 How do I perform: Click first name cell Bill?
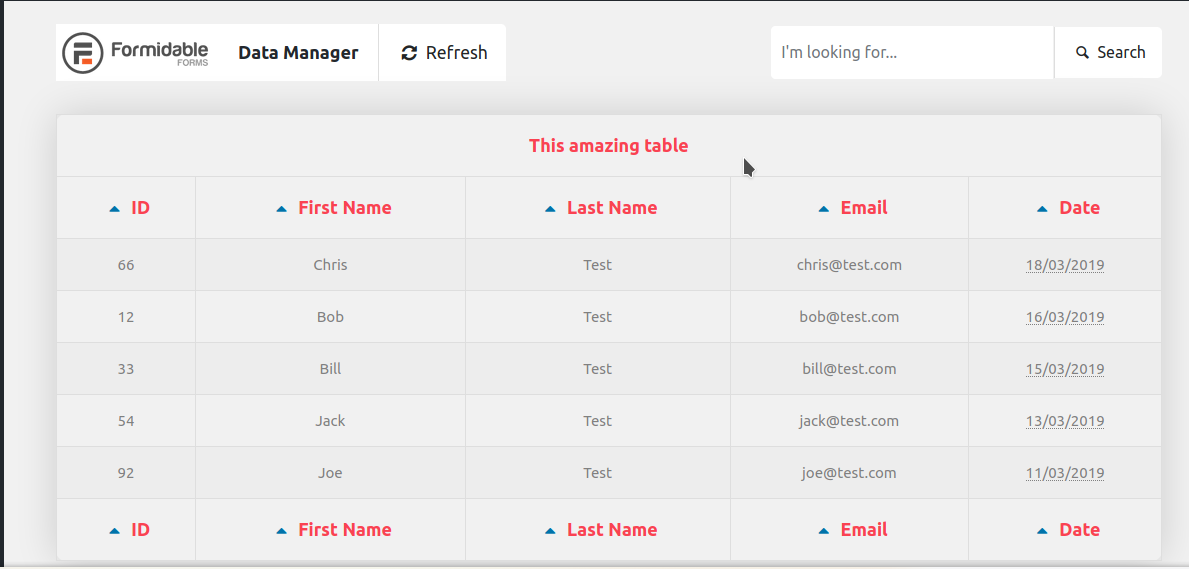pyautogui.click(x=330, y=369)
